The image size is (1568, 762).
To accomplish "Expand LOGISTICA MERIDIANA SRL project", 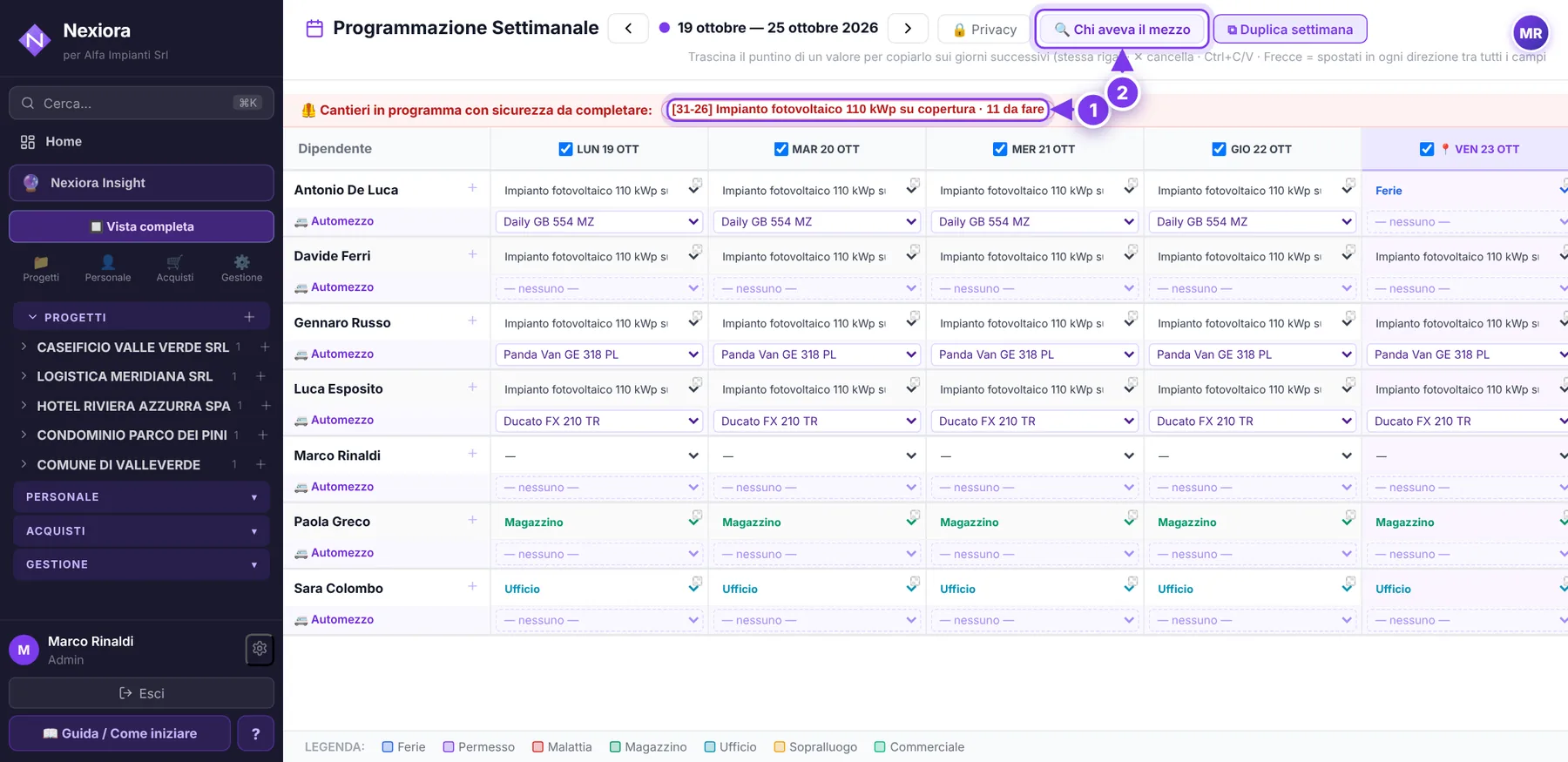I will [24, 376].
